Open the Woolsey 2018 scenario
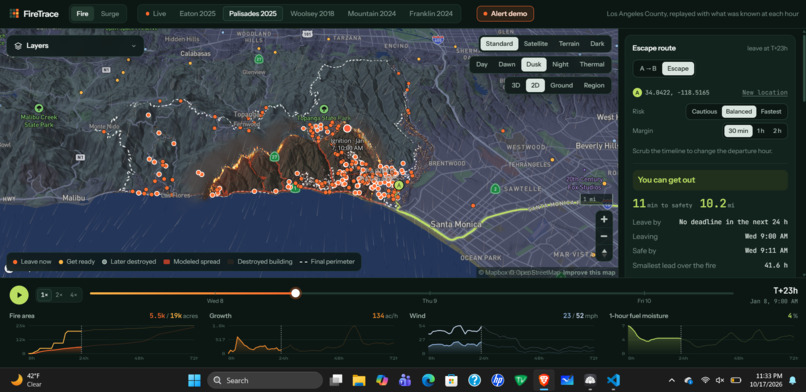The width and height of the screenshot is (806, 392). [313, 14]
